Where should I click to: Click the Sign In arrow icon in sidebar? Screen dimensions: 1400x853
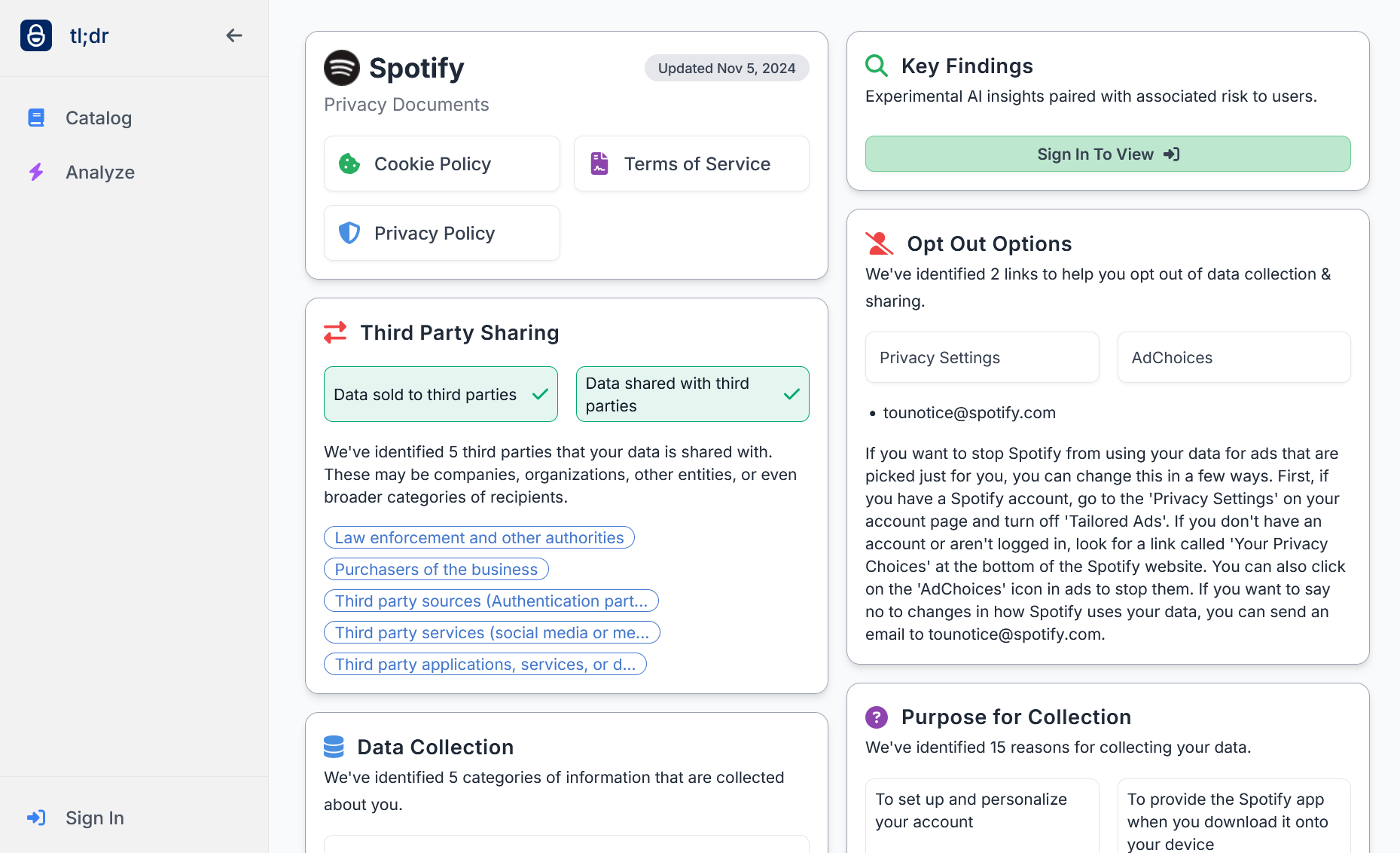36,818
